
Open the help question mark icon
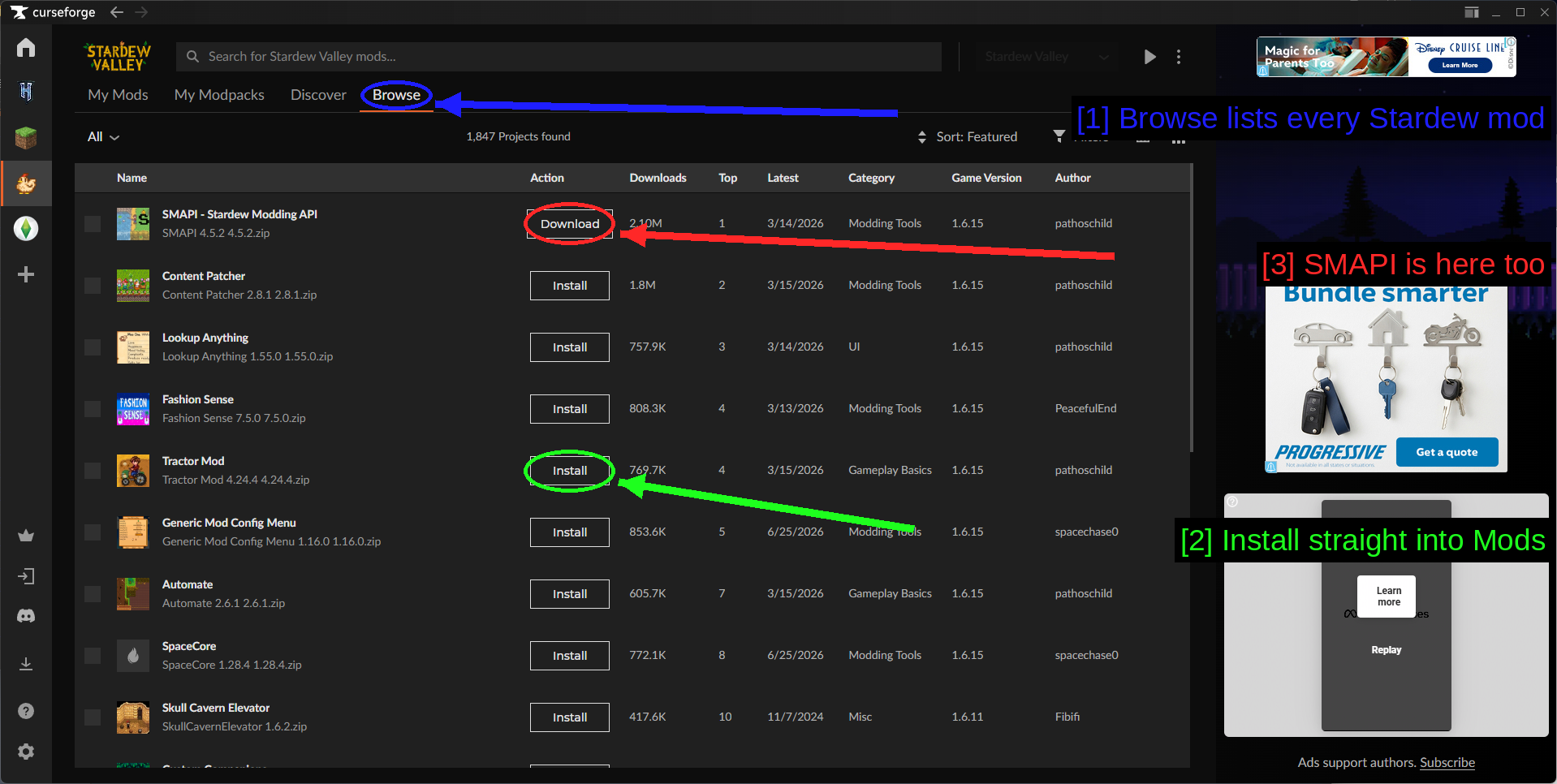tap(26, 711)
